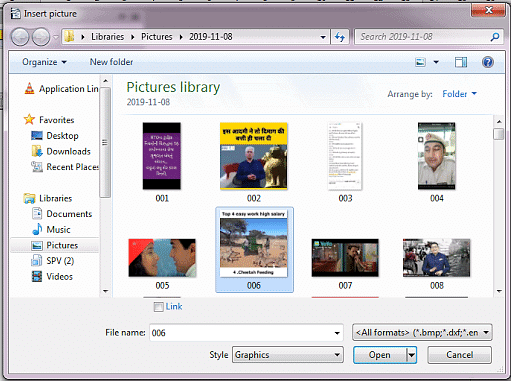Click the Change your view icon
This screenshot has width=512, height=382.
[420, 62]
